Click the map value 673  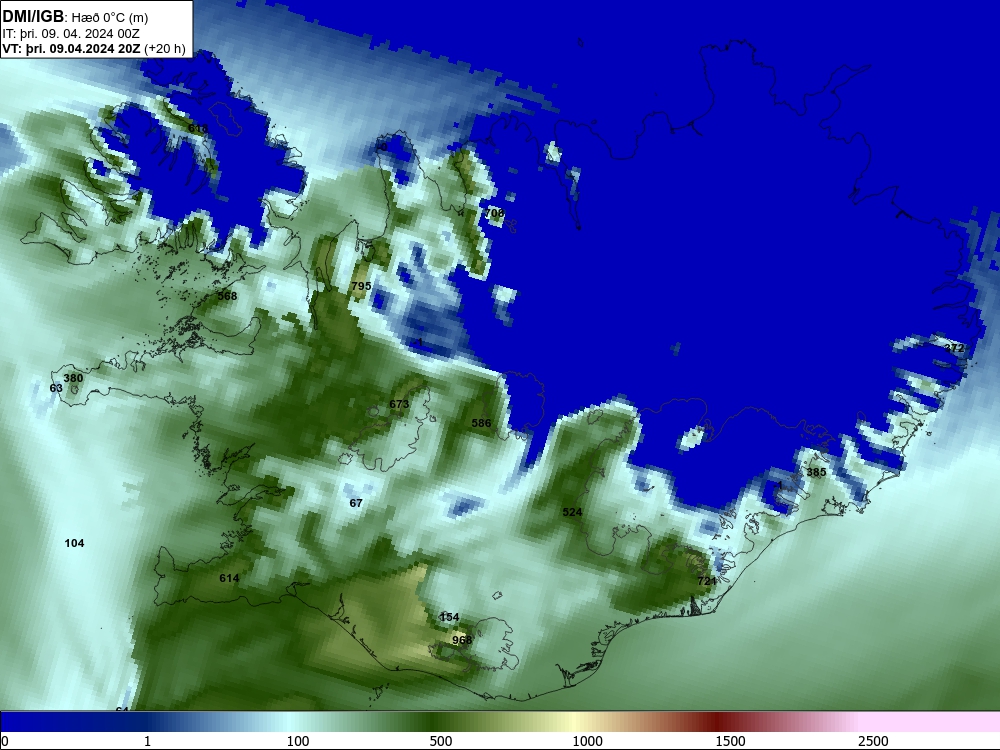[x=399, y=404]
